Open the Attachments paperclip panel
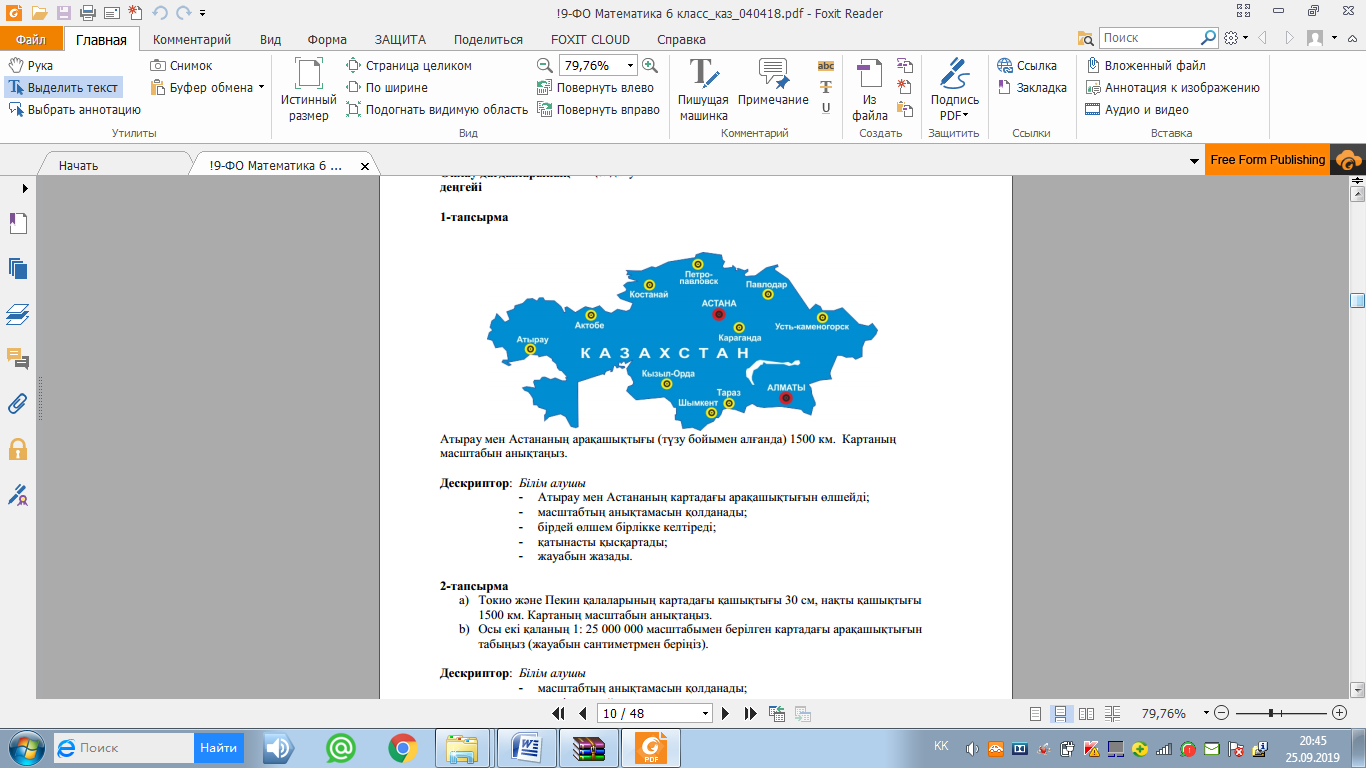The height and width of the screenshot is (768, 1366). 18,403
